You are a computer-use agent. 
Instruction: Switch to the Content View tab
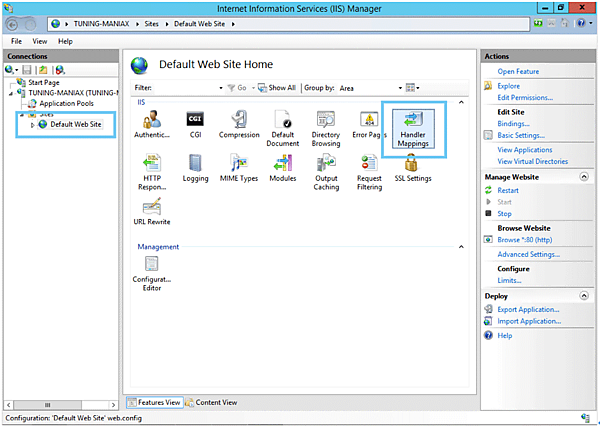tap(211, 402)
